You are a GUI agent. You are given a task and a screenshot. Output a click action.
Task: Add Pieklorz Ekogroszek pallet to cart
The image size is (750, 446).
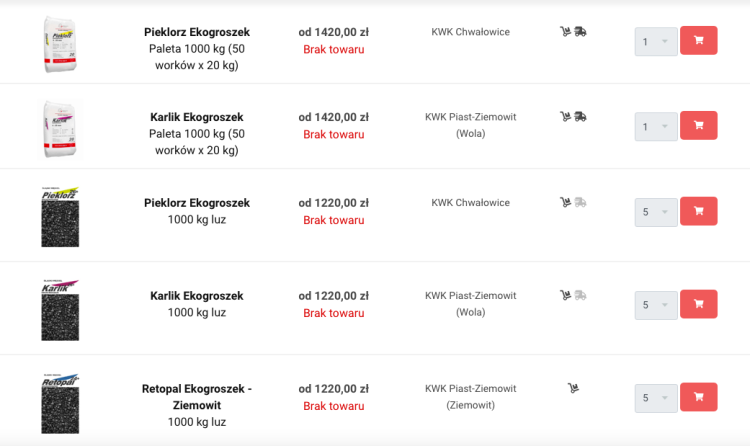click(698, 41)
